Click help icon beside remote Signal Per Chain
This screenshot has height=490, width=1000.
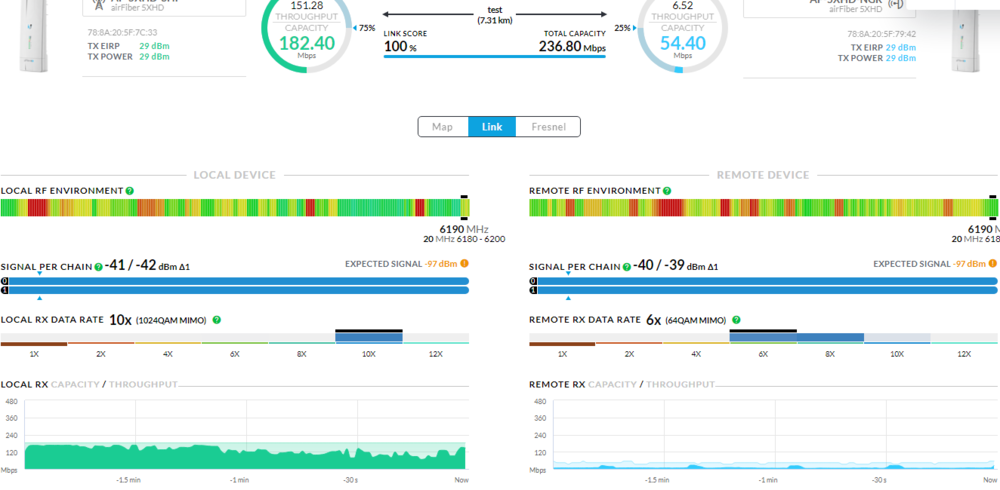click(x=626, y=267)
